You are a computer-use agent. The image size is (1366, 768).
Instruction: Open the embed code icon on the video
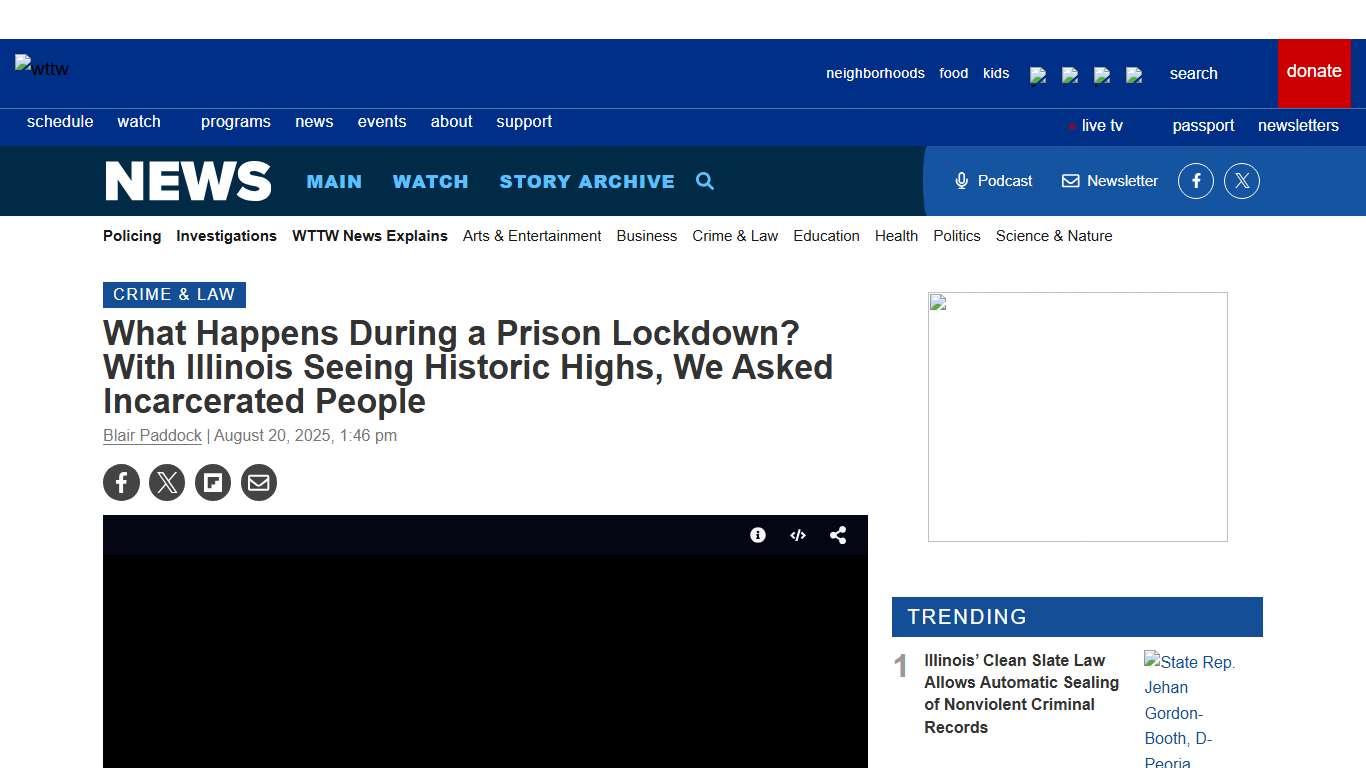pos(798,535)
